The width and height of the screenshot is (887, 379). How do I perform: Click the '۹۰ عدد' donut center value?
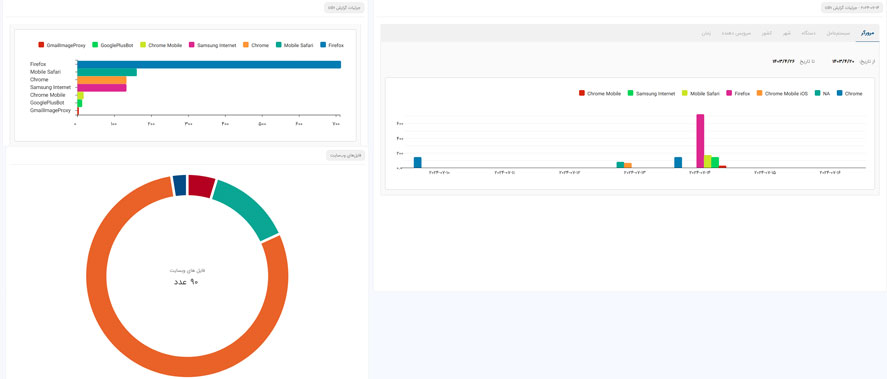point(186,281)
